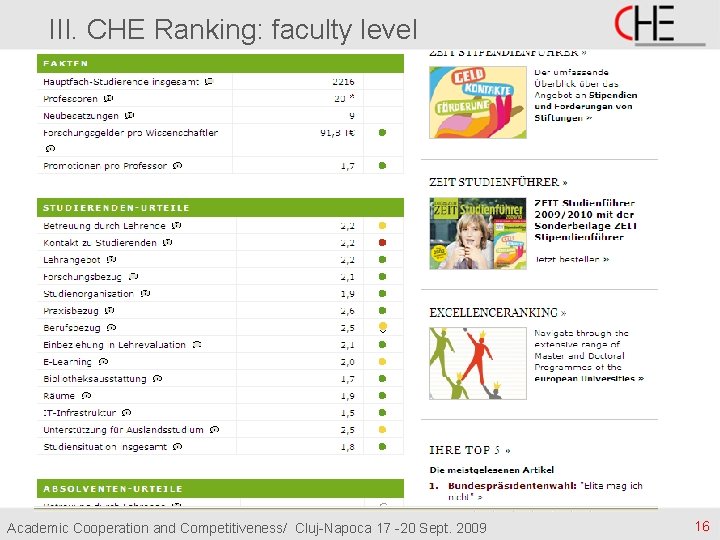
Task: Click value 1,5 in IT-Infrastruktur row
Action: point(348,413)
